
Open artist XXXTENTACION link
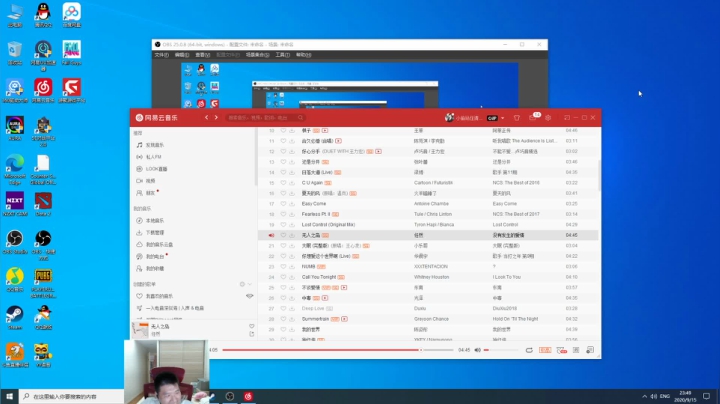tap(431, 267)
